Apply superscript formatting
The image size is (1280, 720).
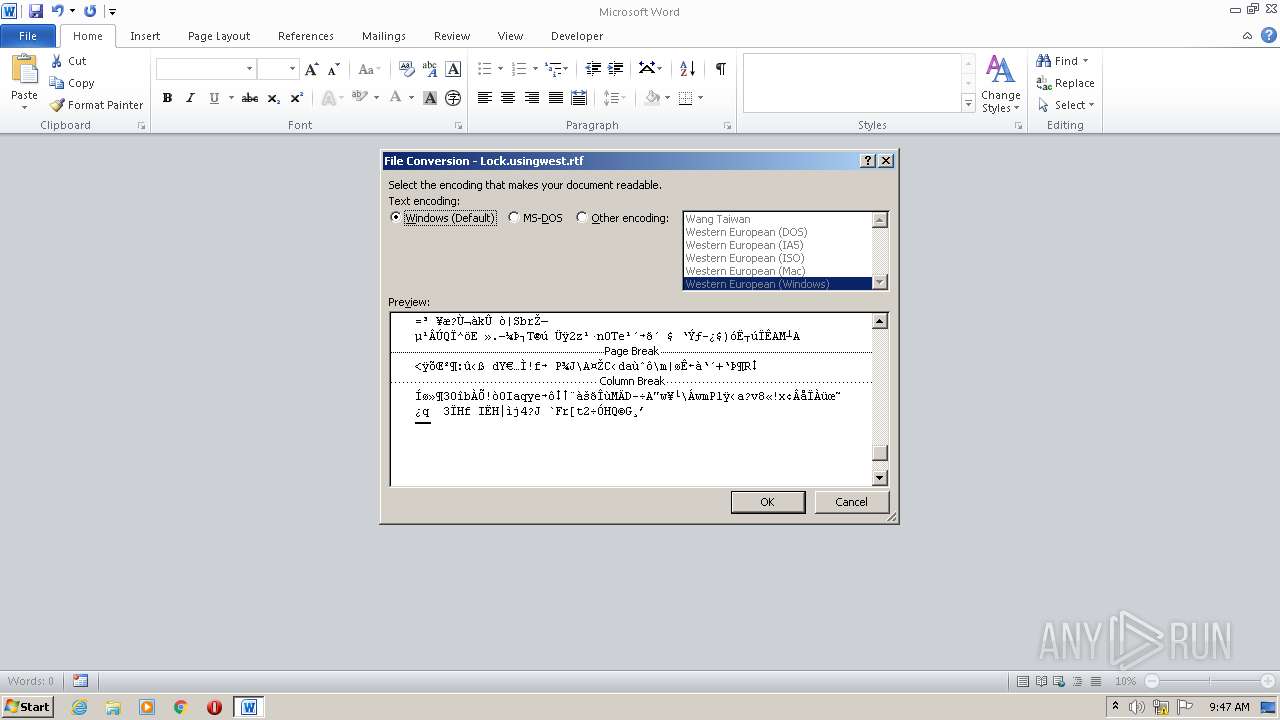297,98
